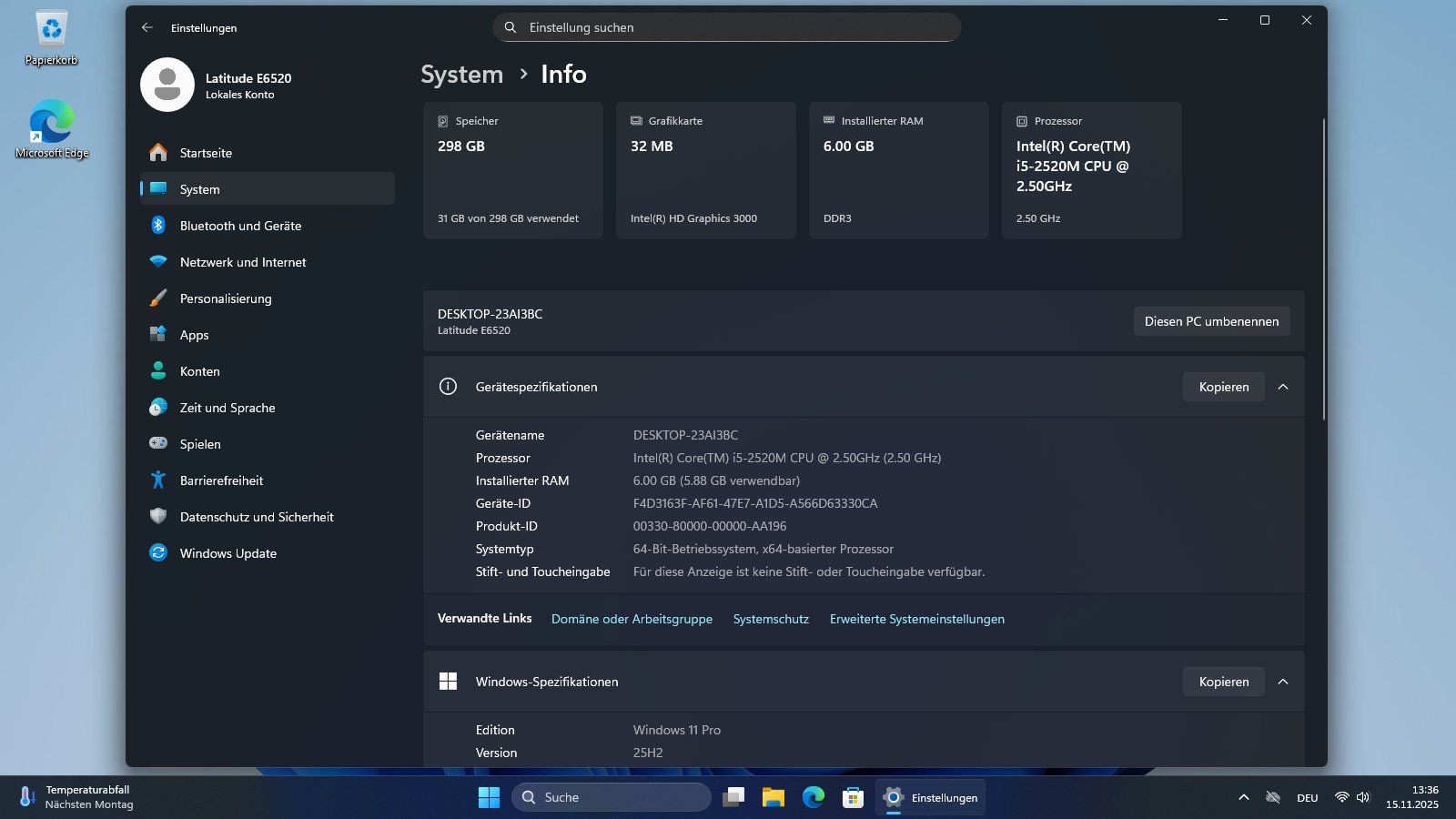
Task: Open the Papierkorb desktop icon
Action: 51,39
